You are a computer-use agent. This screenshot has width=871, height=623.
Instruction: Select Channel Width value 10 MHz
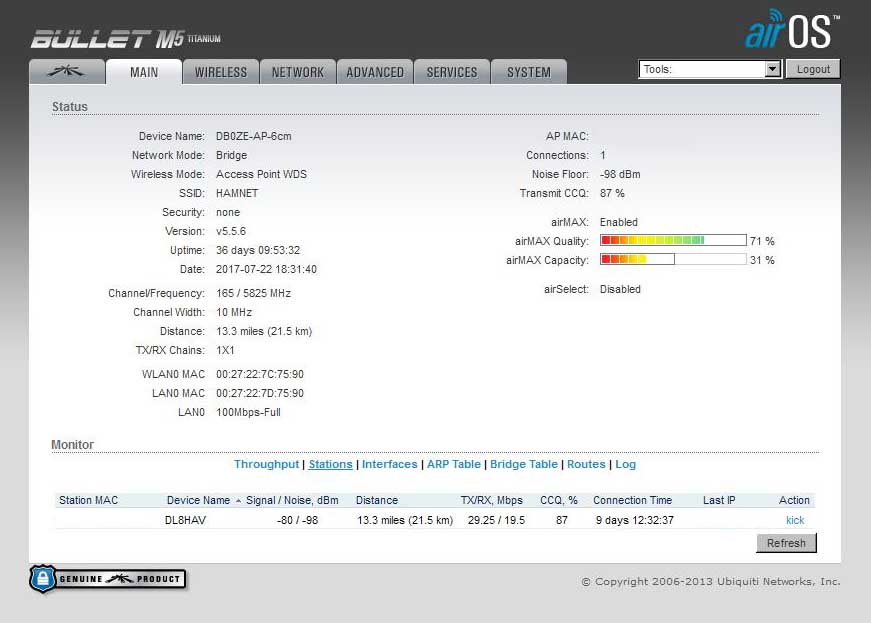[234, 312]
